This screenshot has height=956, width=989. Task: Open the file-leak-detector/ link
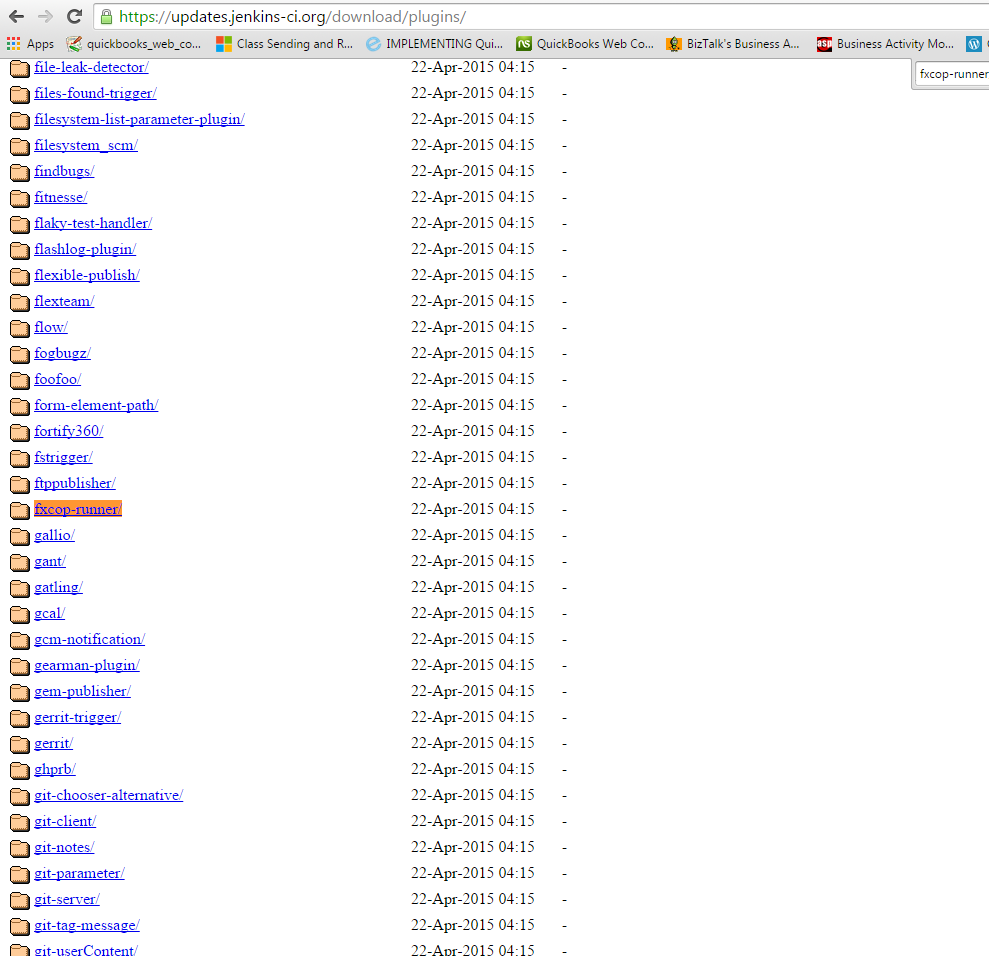coord(91,67)
